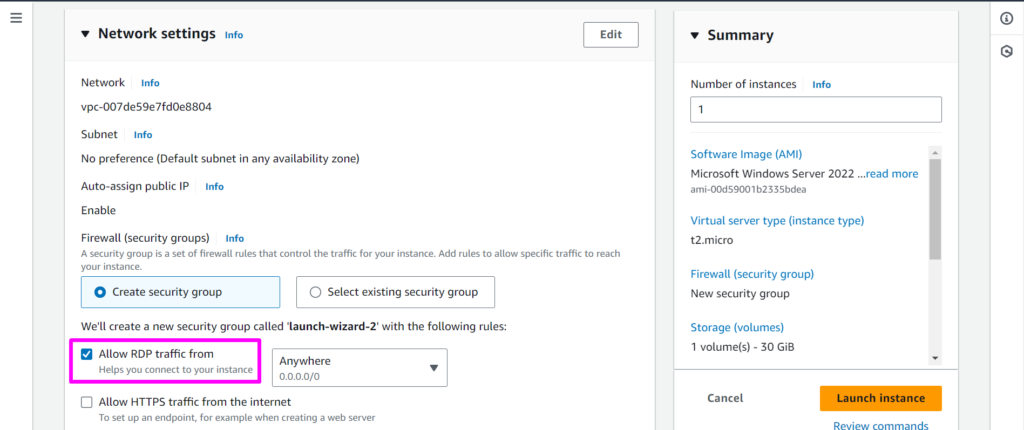Uncheck Allow RDP traffic from checkbox
Screen dimensions: 1024x430
click(87, 354)
